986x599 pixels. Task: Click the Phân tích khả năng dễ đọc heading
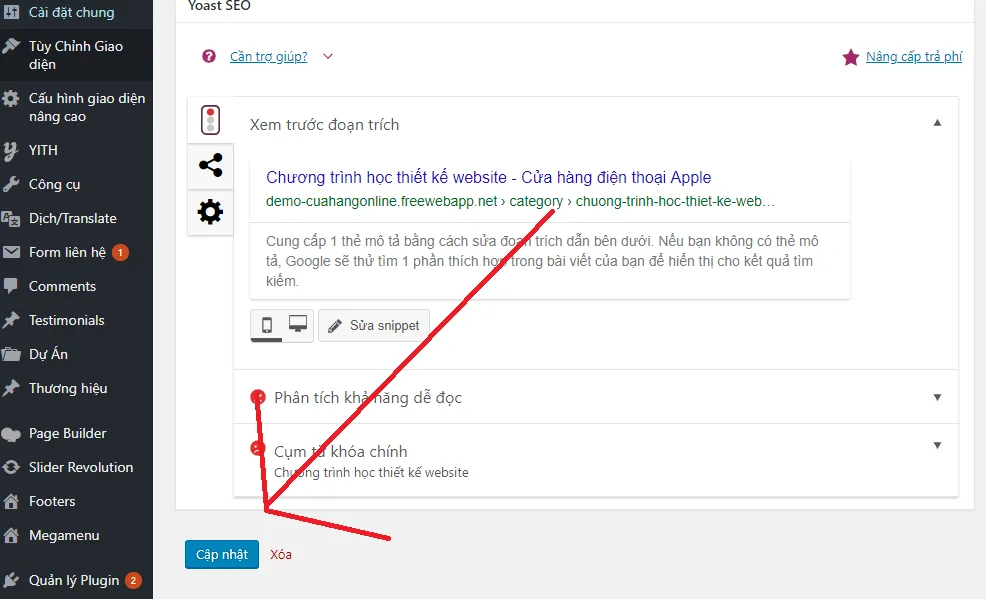pos(368,397)
